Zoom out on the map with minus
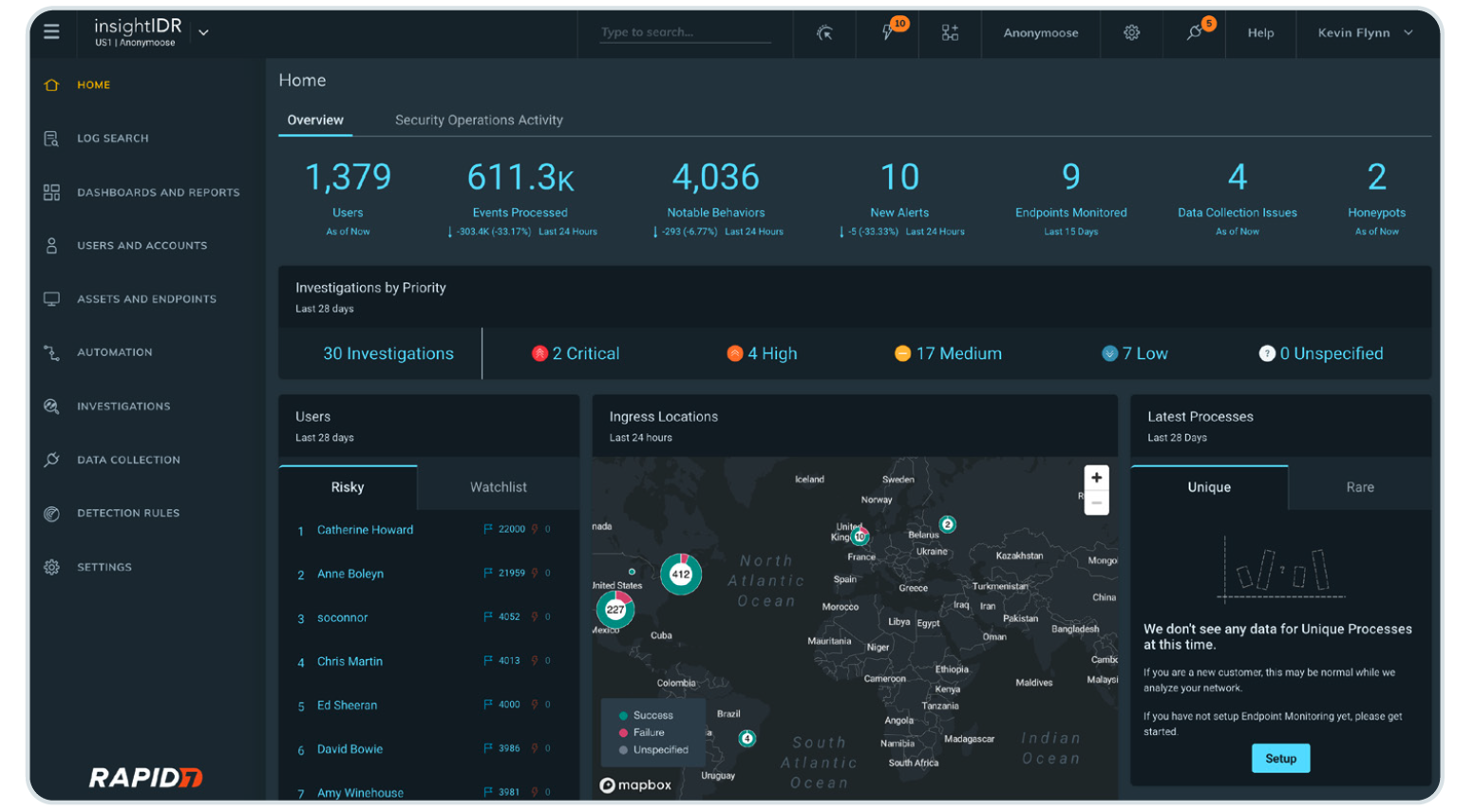 click(x=1096, y=503)
